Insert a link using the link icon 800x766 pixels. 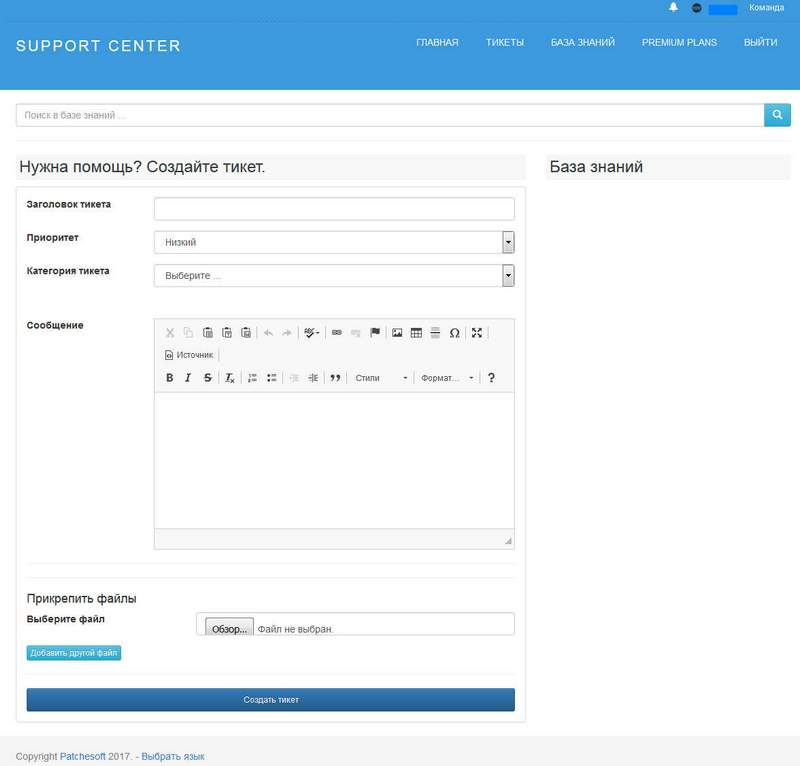[x=337, y=333]
